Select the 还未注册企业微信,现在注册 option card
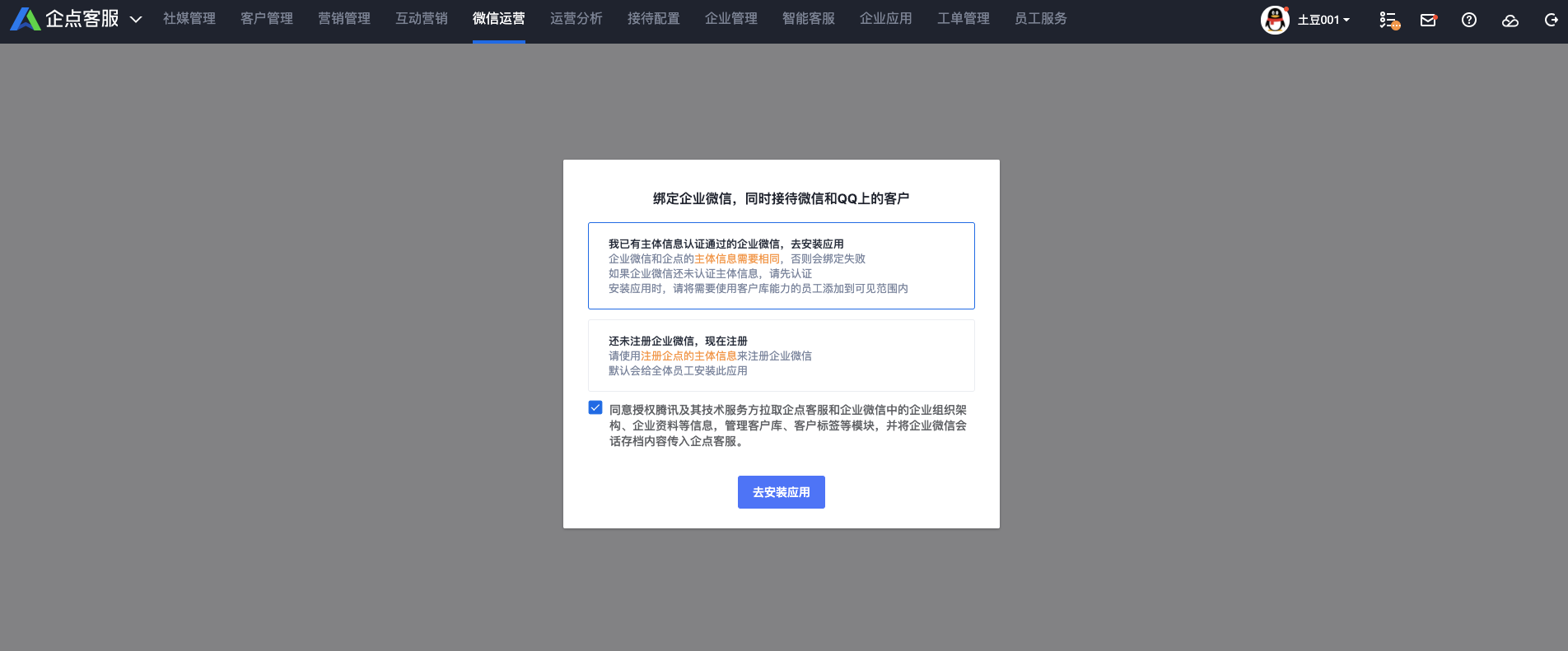 [782, 356]
